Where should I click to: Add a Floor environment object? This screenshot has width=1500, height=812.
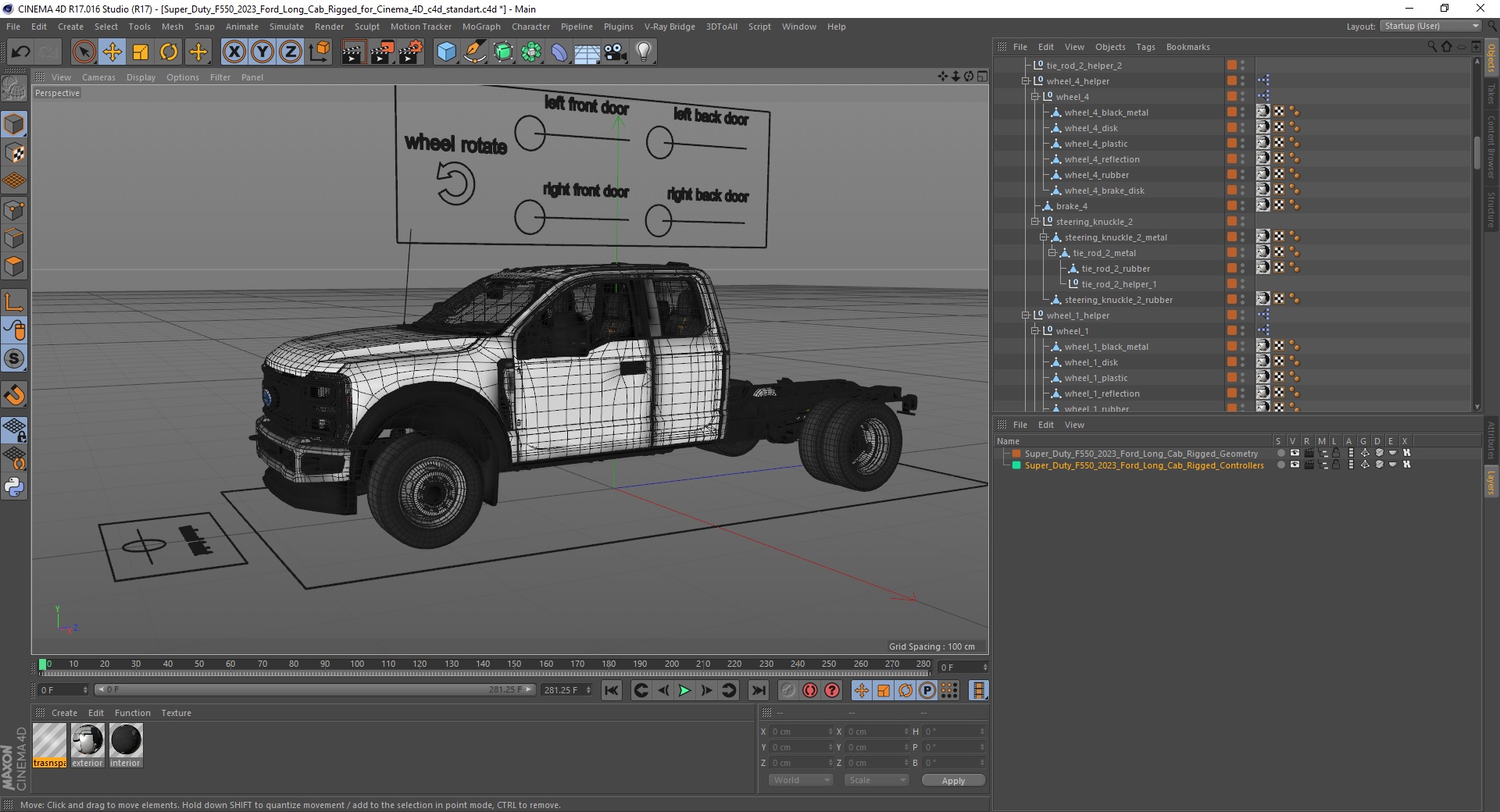587,52
